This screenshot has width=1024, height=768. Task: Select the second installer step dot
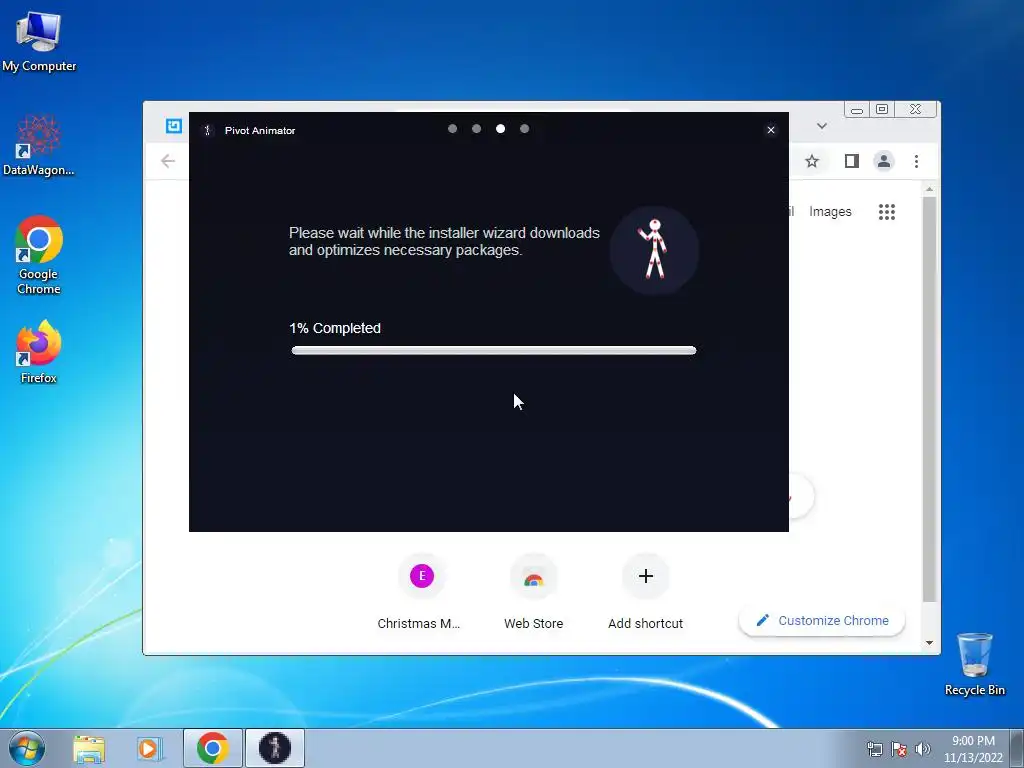click(x=477, y=129)
